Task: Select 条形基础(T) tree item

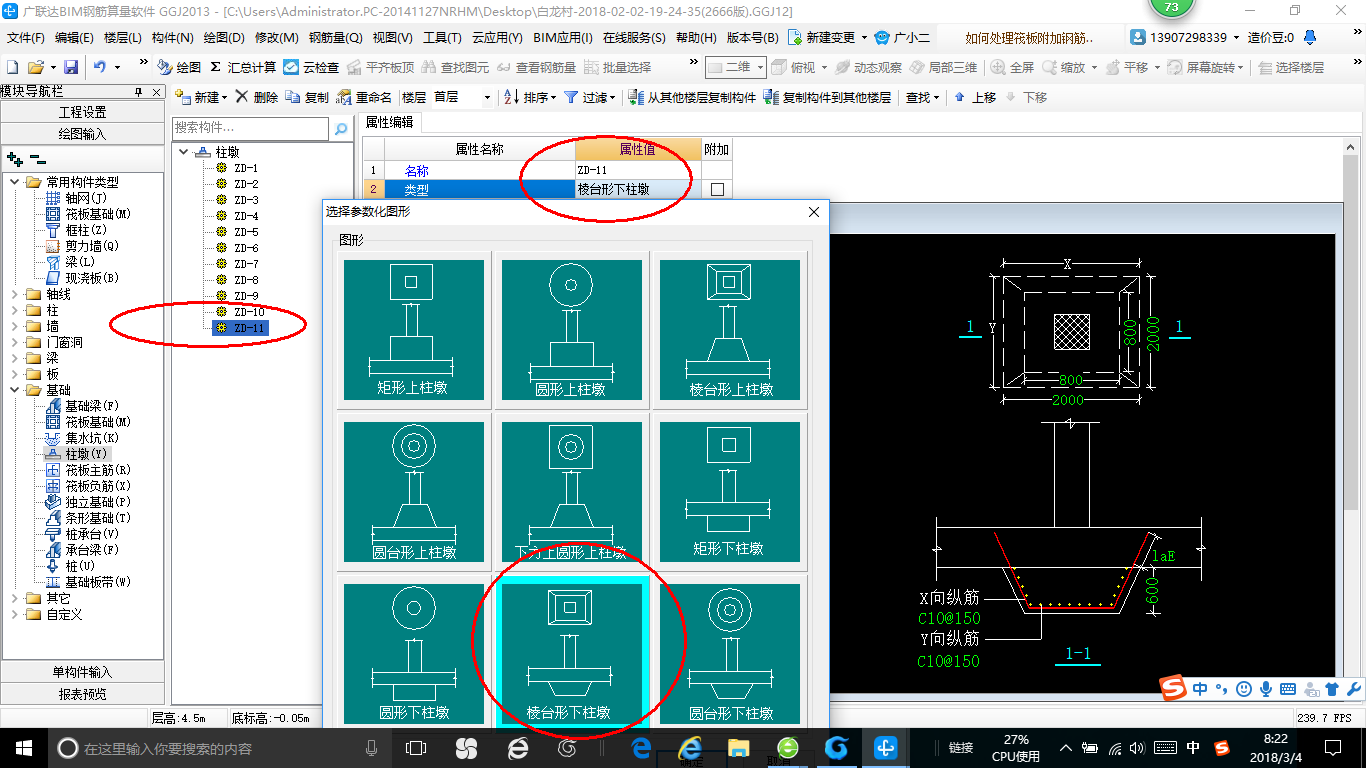Action: click(88, 518)
